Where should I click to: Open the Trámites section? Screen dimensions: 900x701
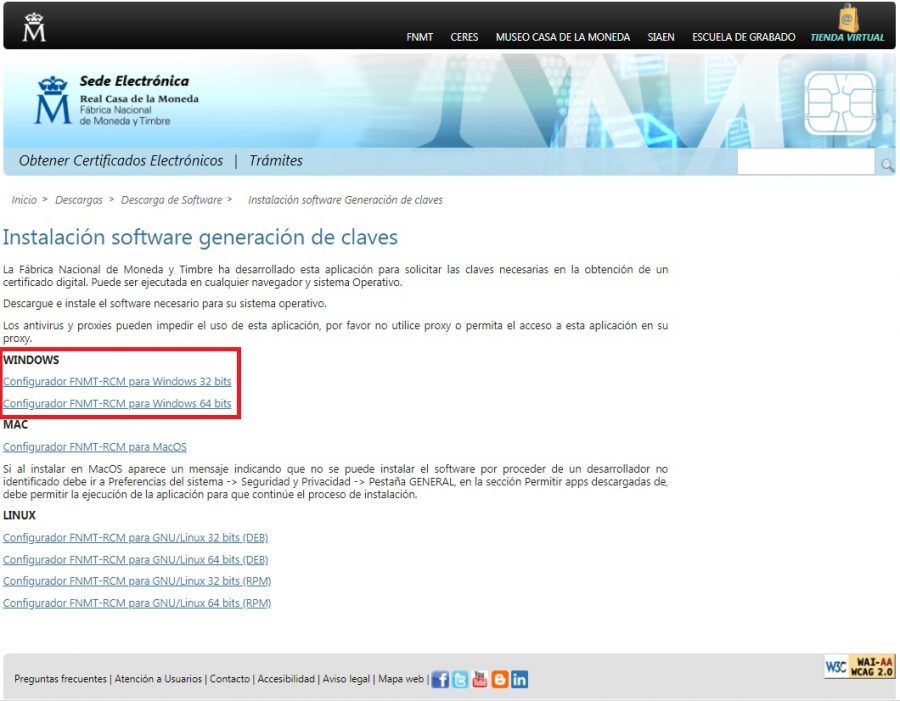pyautogui.click(x=277, y=160)
